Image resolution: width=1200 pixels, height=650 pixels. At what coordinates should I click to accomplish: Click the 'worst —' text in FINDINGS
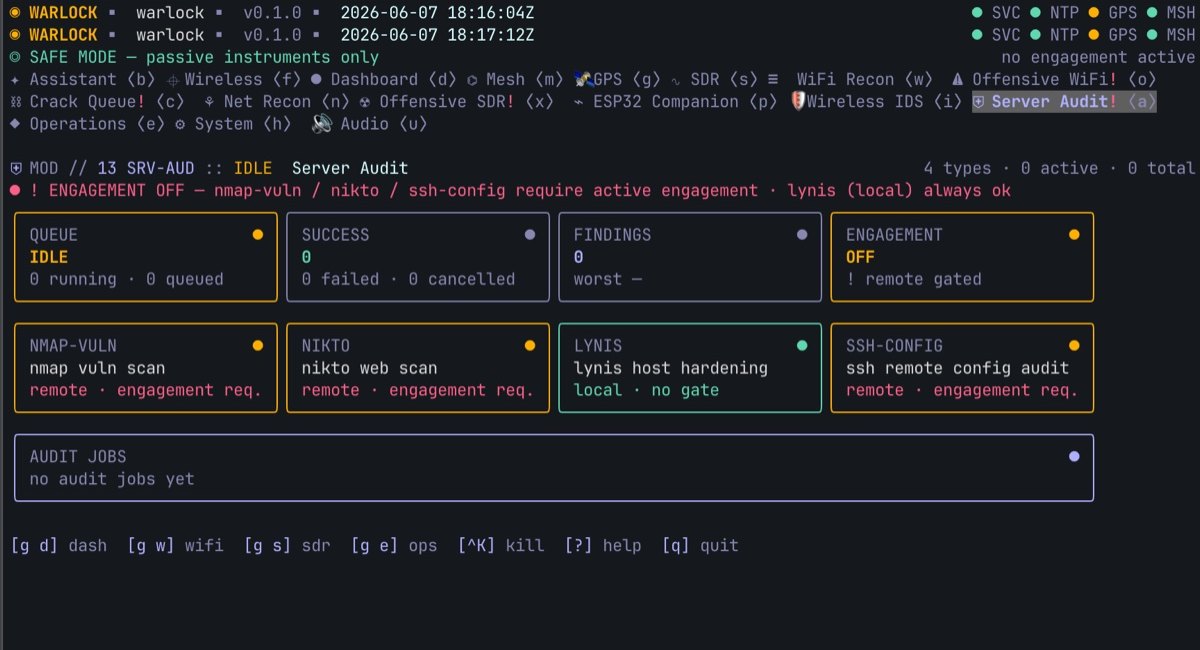(x=607, y=280)
